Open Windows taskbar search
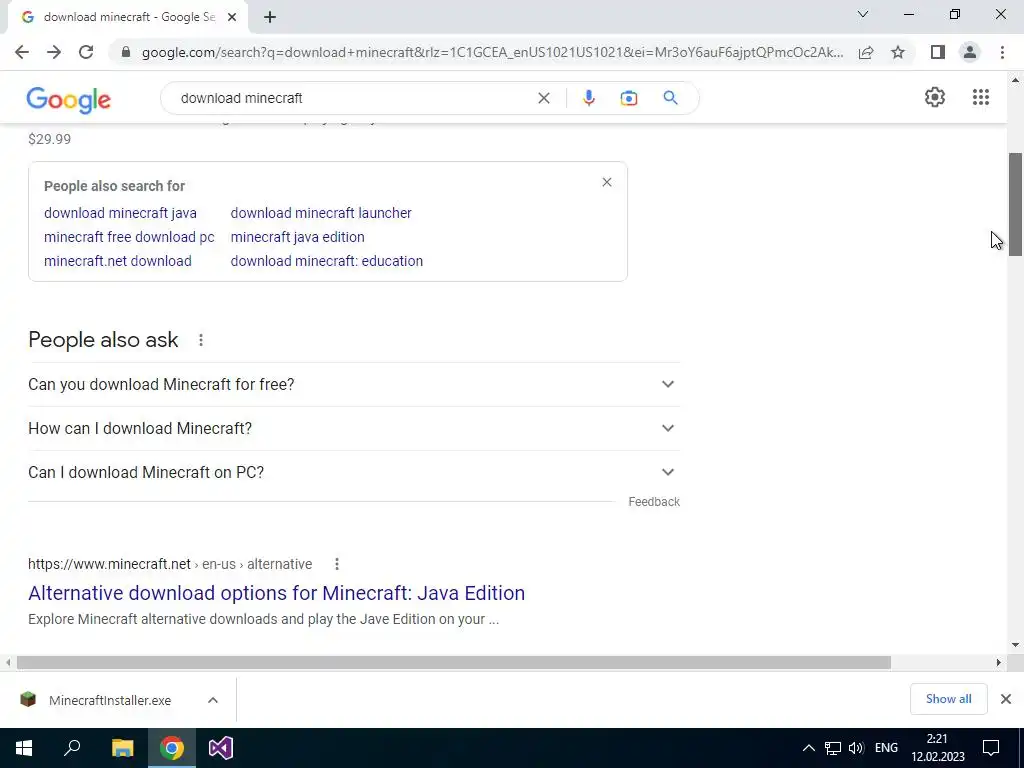 (x=72, y=748)
